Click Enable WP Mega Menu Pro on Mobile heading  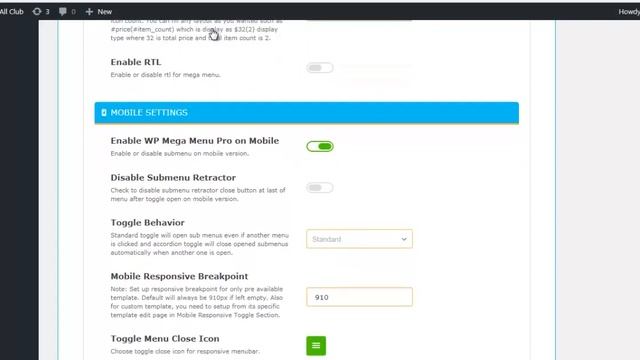[195, 141]
